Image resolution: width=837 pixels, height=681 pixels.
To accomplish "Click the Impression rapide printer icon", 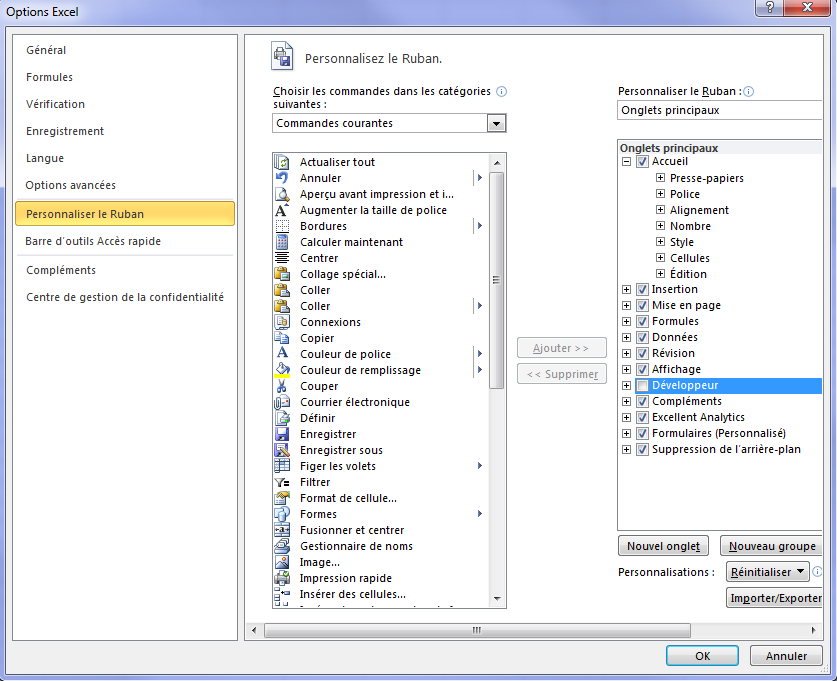I will [282, 578].
